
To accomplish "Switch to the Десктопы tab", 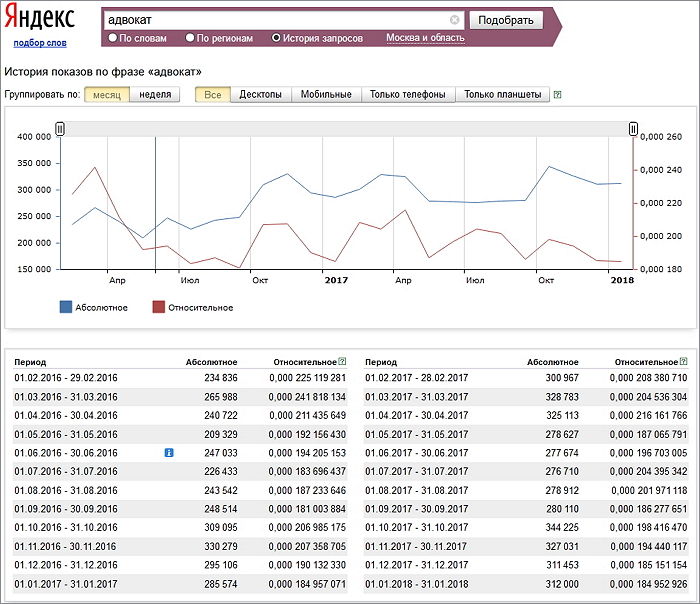I will (261, 95).
